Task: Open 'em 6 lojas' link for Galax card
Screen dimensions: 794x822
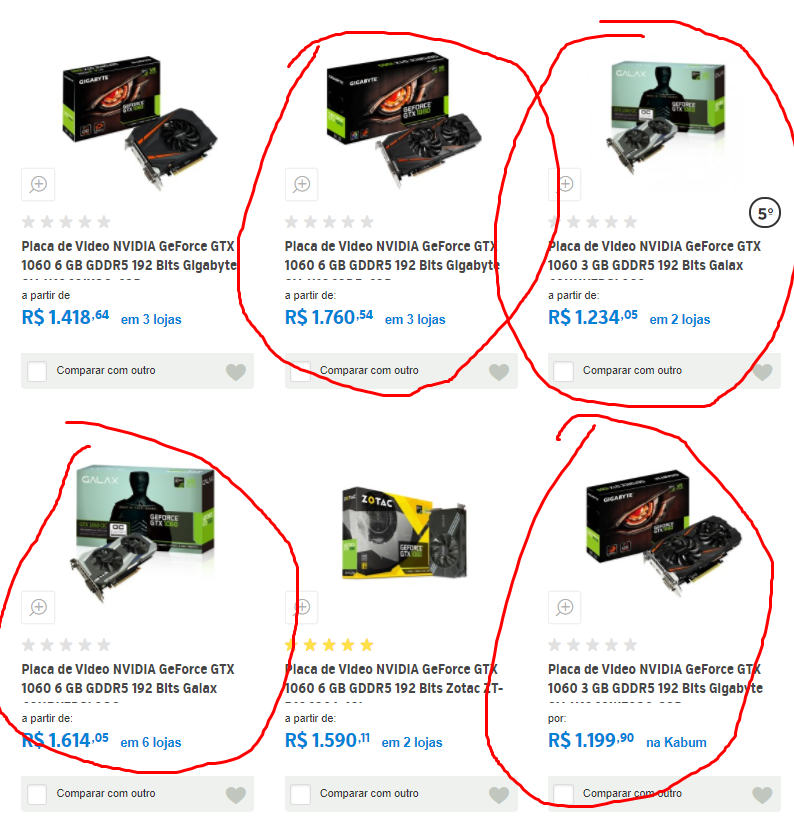Action: (x=151, y=742)
